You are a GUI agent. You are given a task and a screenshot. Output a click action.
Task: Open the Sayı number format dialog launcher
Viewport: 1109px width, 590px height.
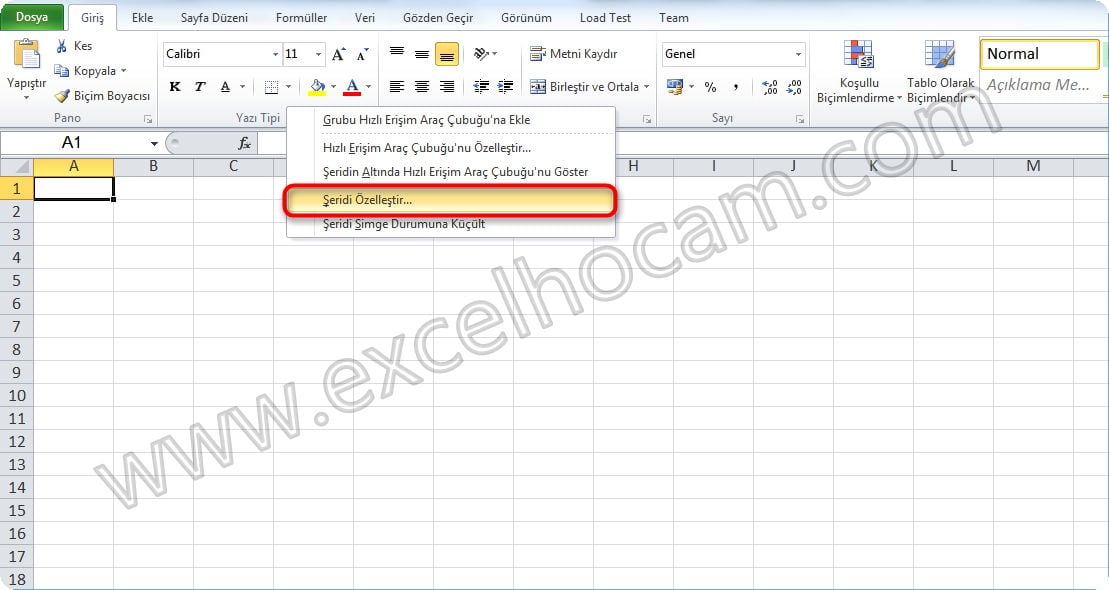coord(799,120)
